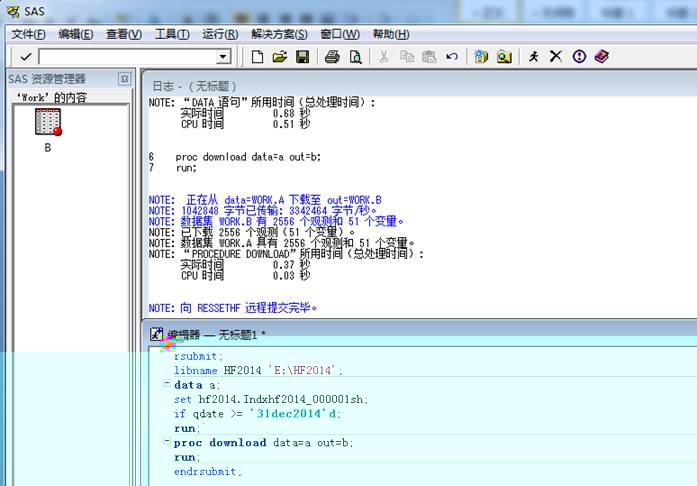Open a file with the folder icon
This screenshot has height=486, width=697.
coord(280,57)
